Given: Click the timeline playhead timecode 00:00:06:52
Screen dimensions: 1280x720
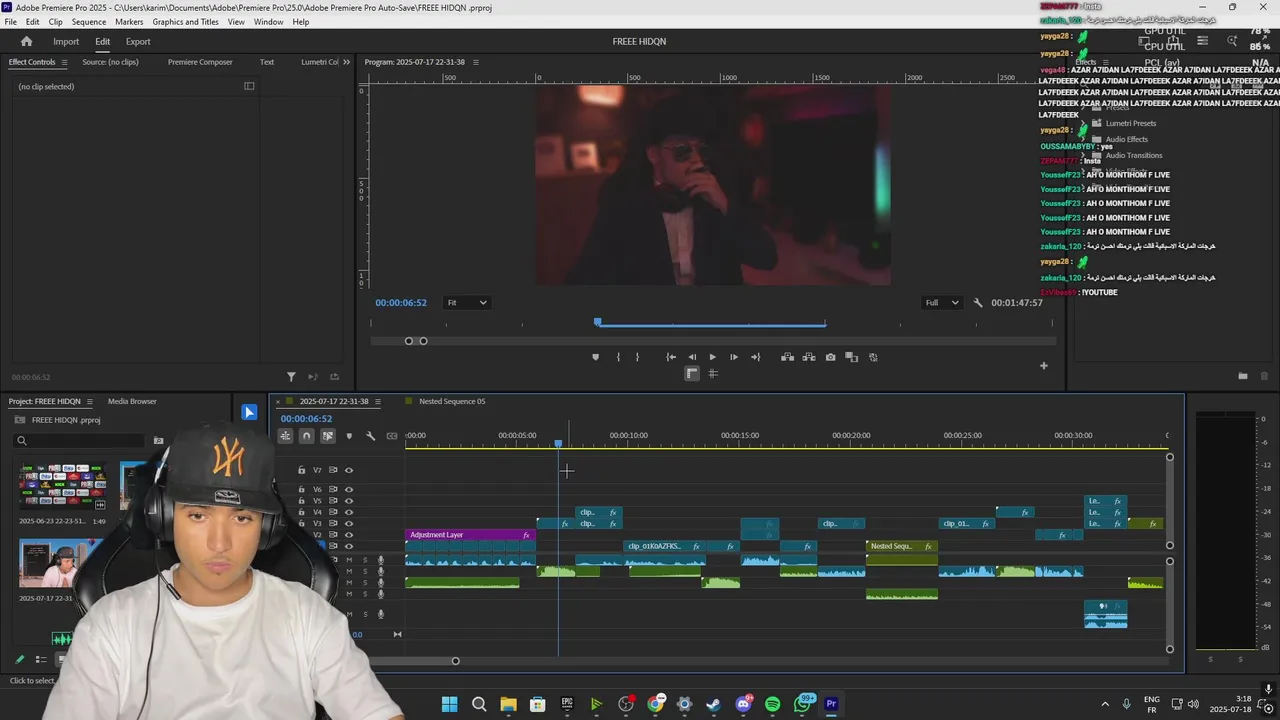Looking at the screenshot, I should click(306, 419).
